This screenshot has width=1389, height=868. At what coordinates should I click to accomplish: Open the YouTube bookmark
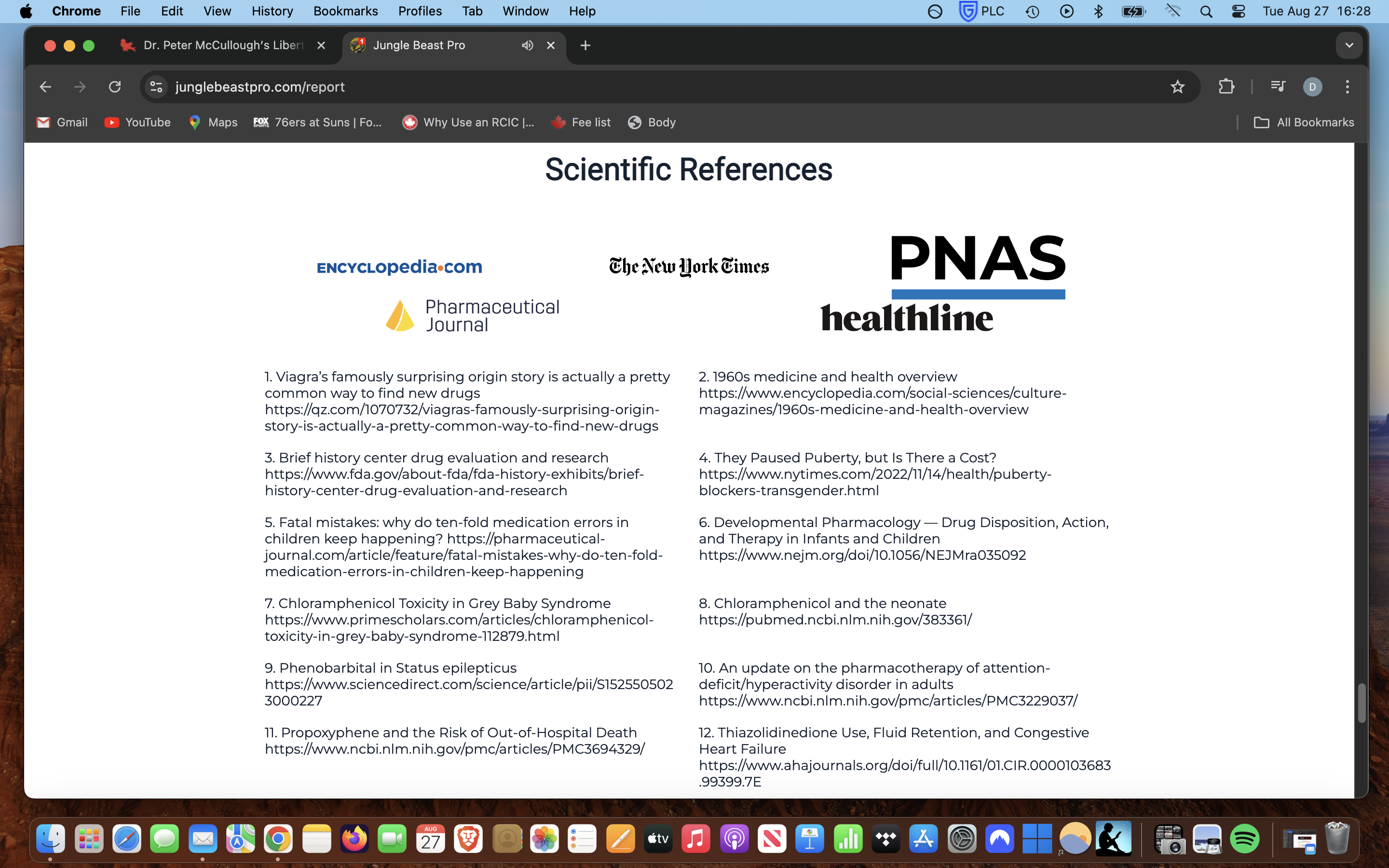click(x=137, y=122)
